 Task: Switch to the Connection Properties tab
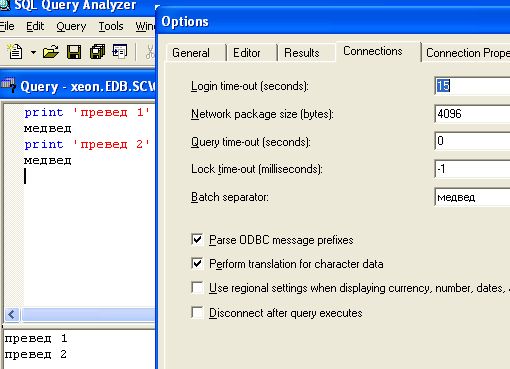pos(467,53)
